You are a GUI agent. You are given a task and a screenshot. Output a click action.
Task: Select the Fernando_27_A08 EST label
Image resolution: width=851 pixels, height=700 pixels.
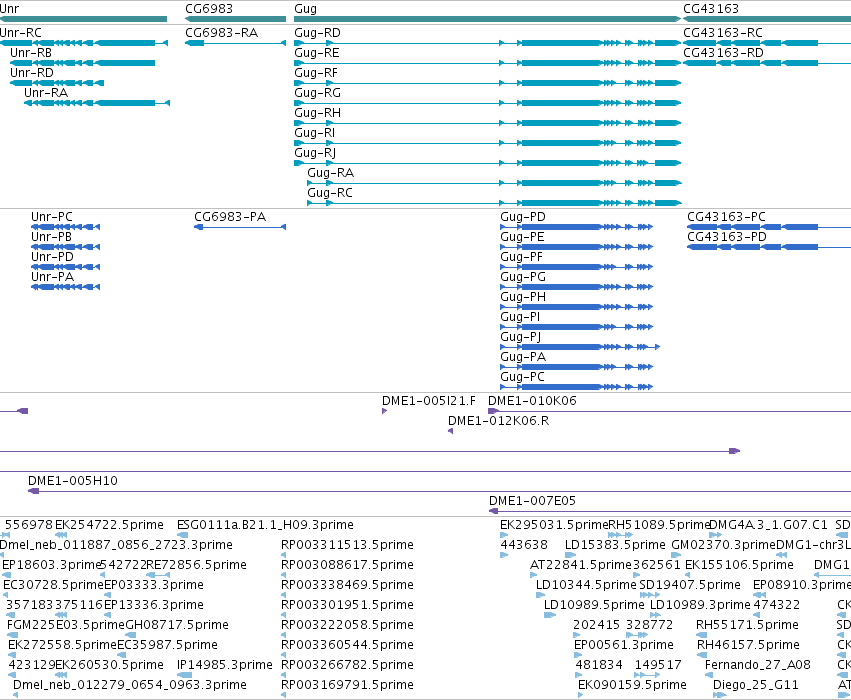point(758,665)
